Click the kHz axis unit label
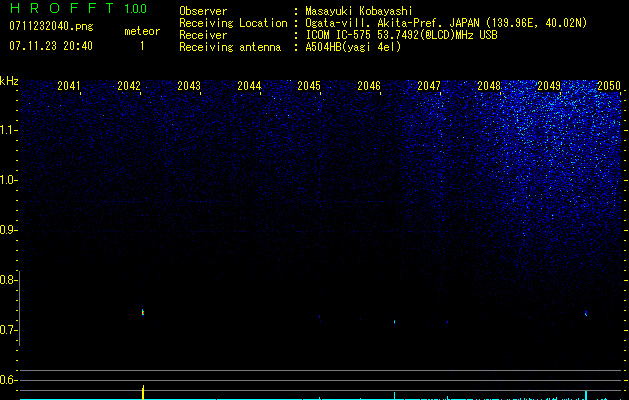The image size is (629, 400). tap(9, 81)
